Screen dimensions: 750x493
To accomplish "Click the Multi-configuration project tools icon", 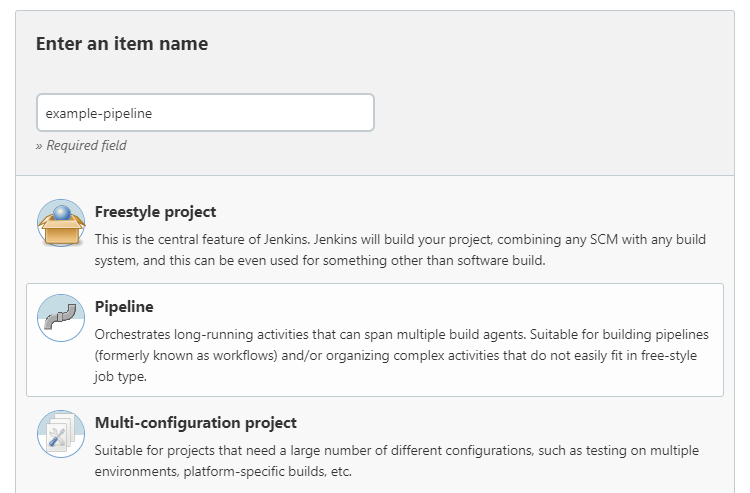I will click(61, 434).
